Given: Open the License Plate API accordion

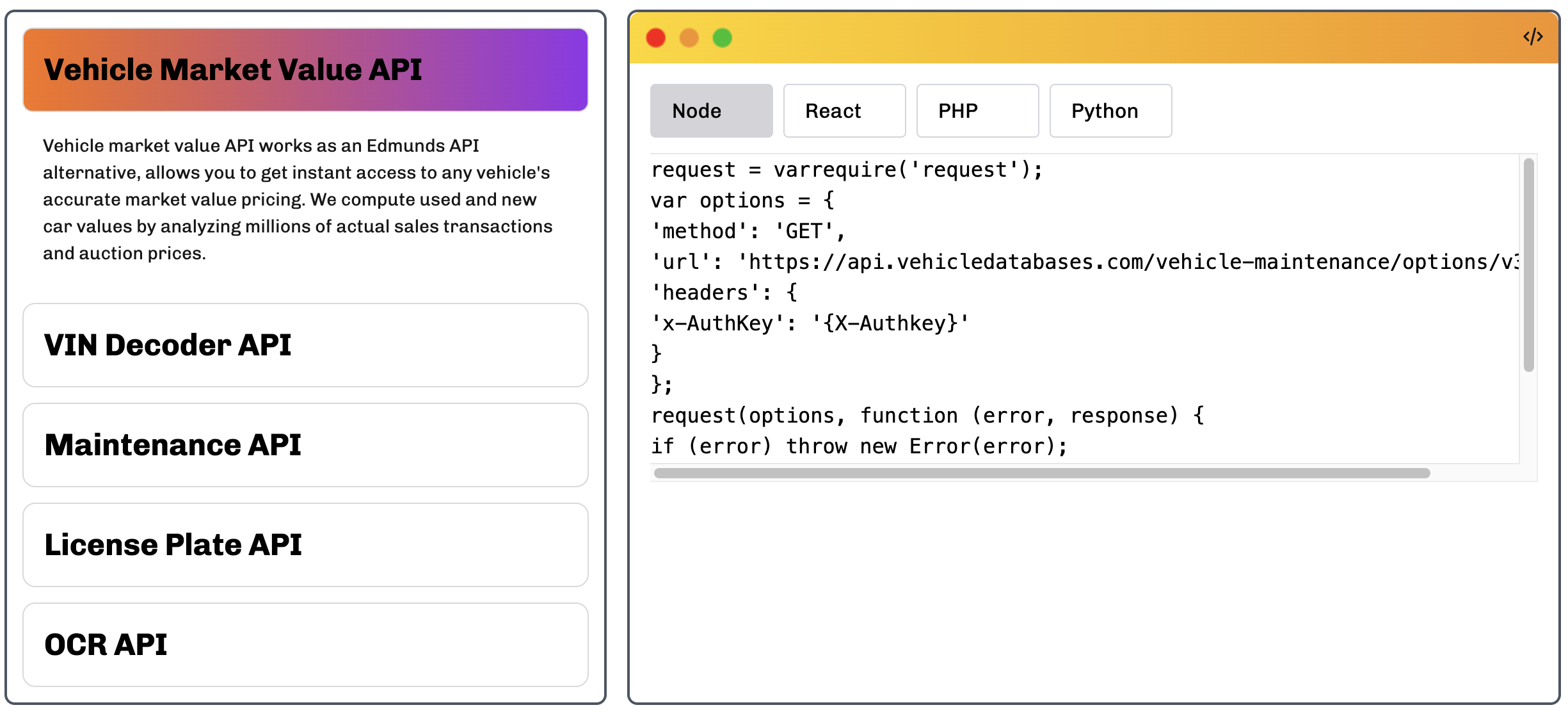Looking at the screenshot, I should [305, 545].
